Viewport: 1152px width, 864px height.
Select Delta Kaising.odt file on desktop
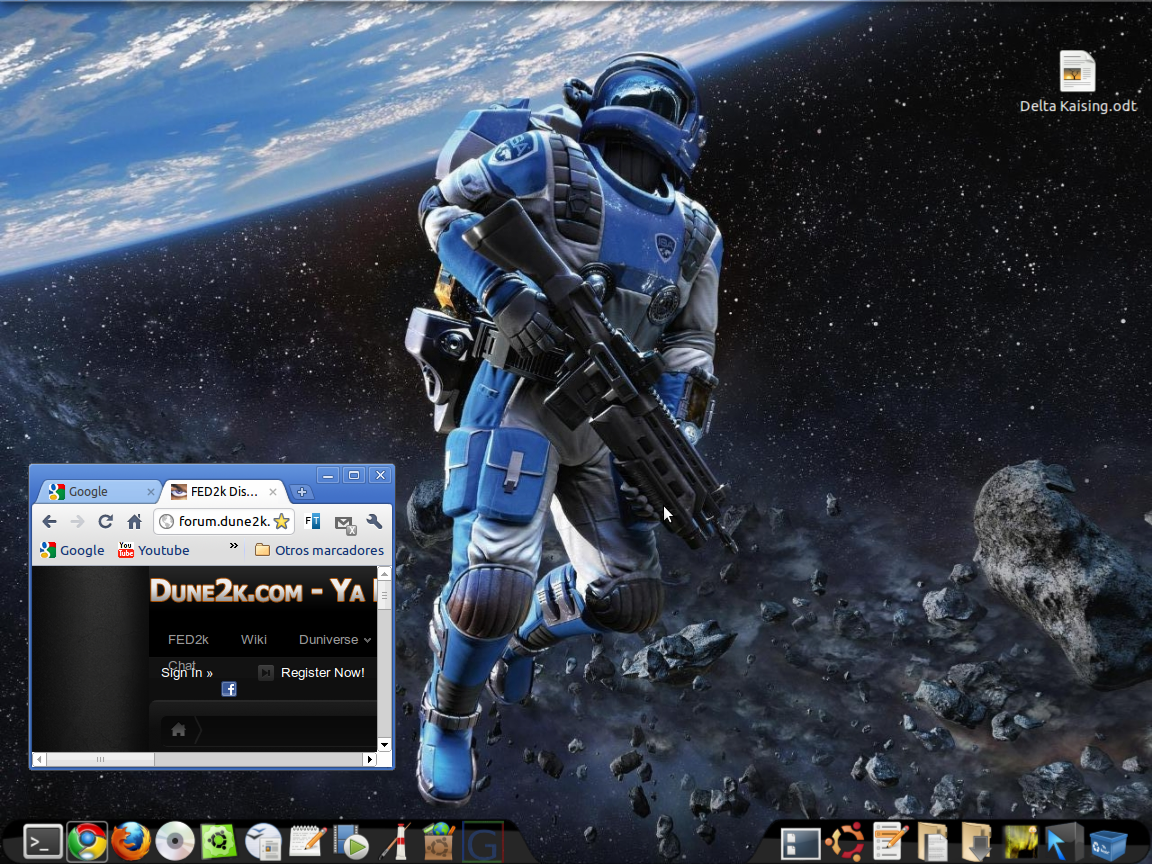pos(1078,82)
